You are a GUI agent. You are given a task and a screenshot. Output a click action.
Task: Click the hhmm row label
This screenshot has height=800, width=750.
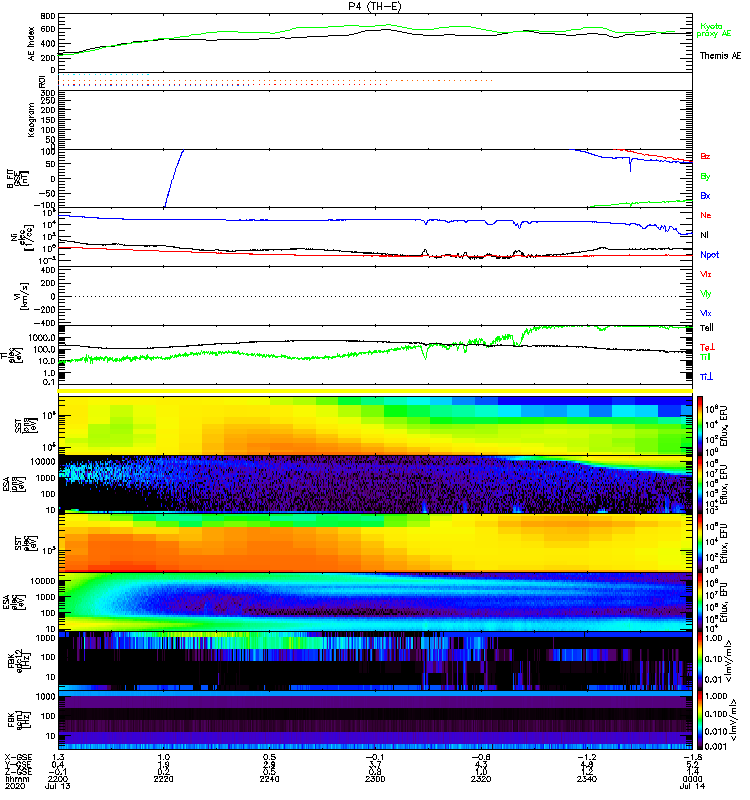[x=17, y=779]
